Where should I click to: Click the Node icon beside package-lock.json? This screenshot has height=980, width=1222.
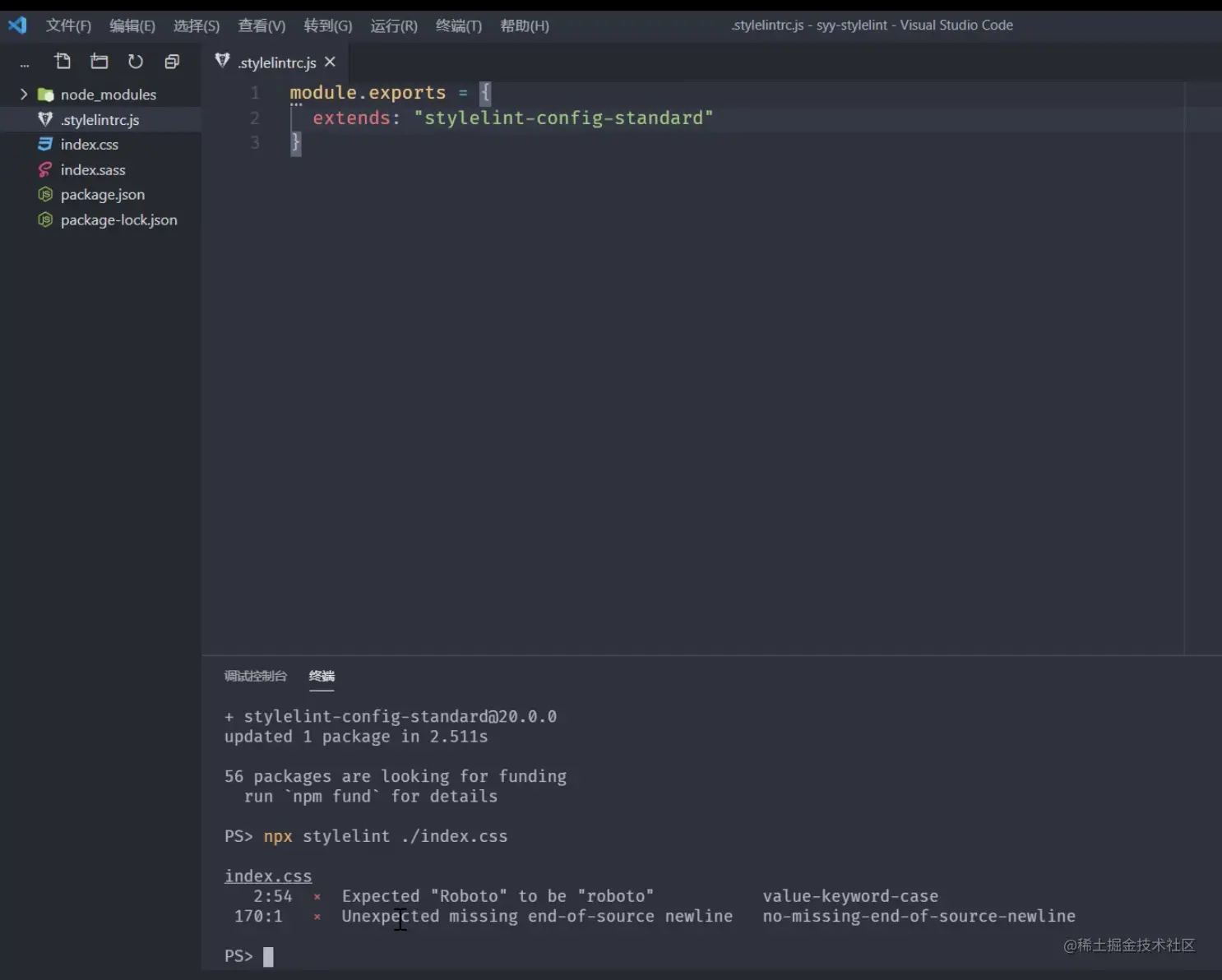(45, 220)
